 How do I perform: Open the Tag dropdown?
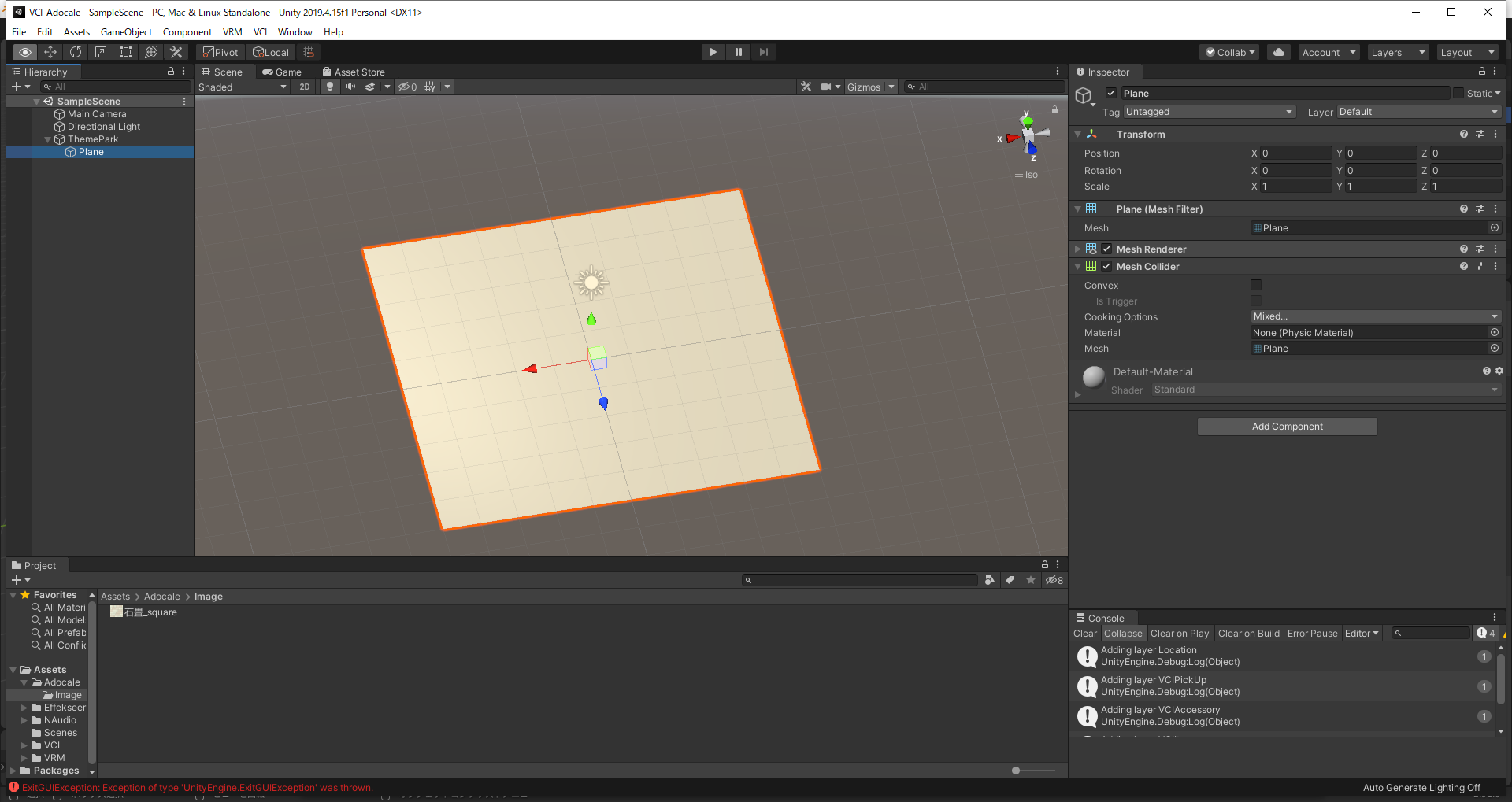pos(1210,112)
